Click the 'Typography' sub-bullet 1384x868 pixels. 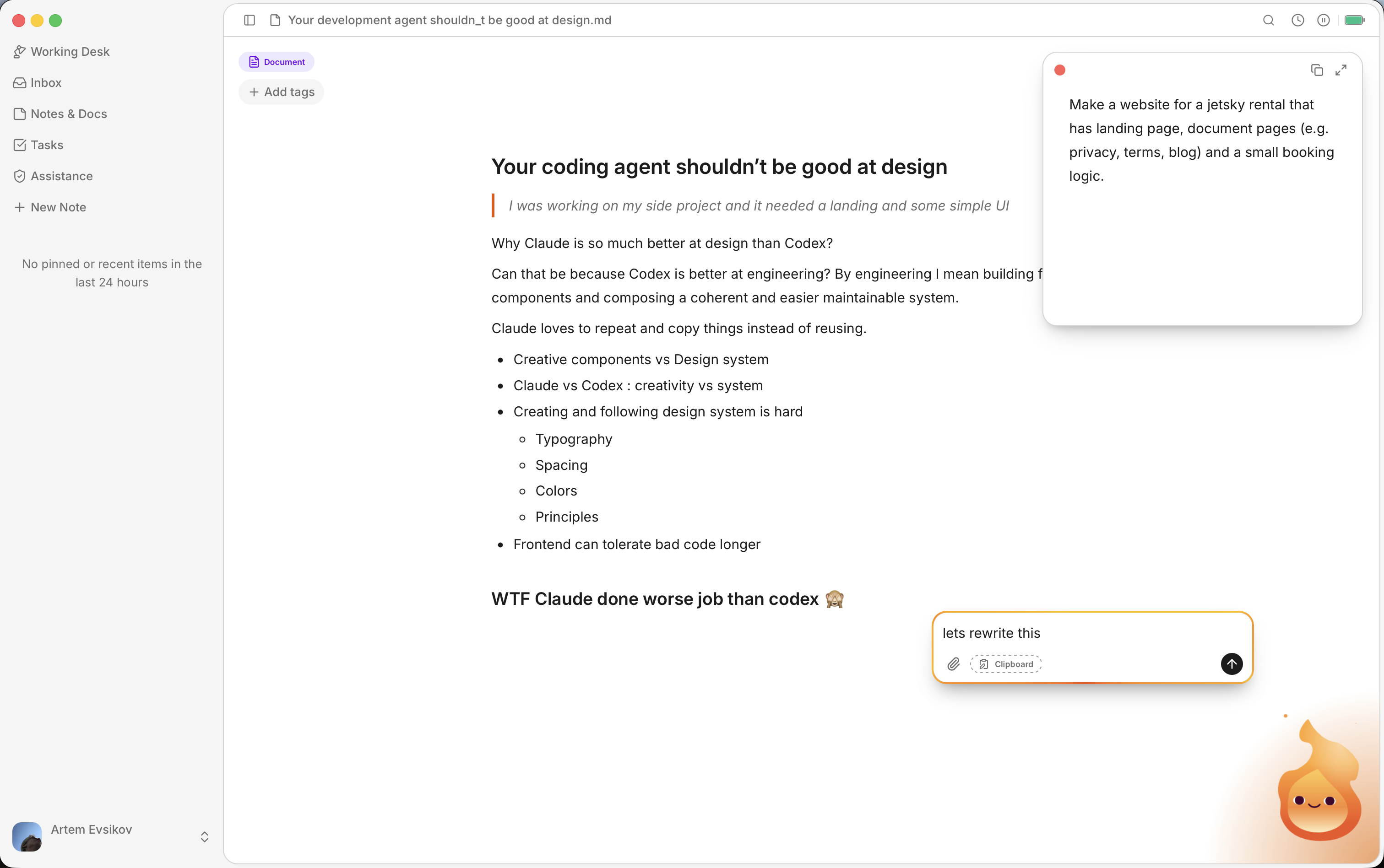point(574,439)
